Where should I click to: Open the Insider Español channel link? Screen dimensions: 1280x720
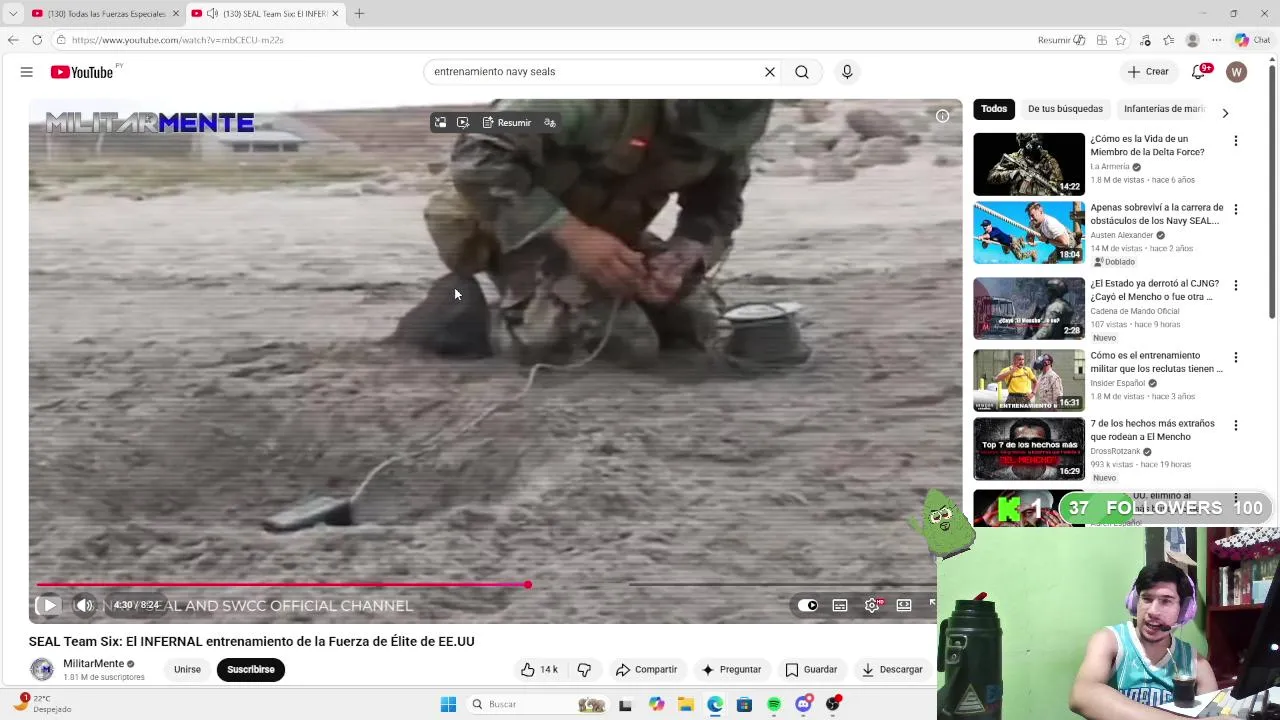pos(1118,383)
